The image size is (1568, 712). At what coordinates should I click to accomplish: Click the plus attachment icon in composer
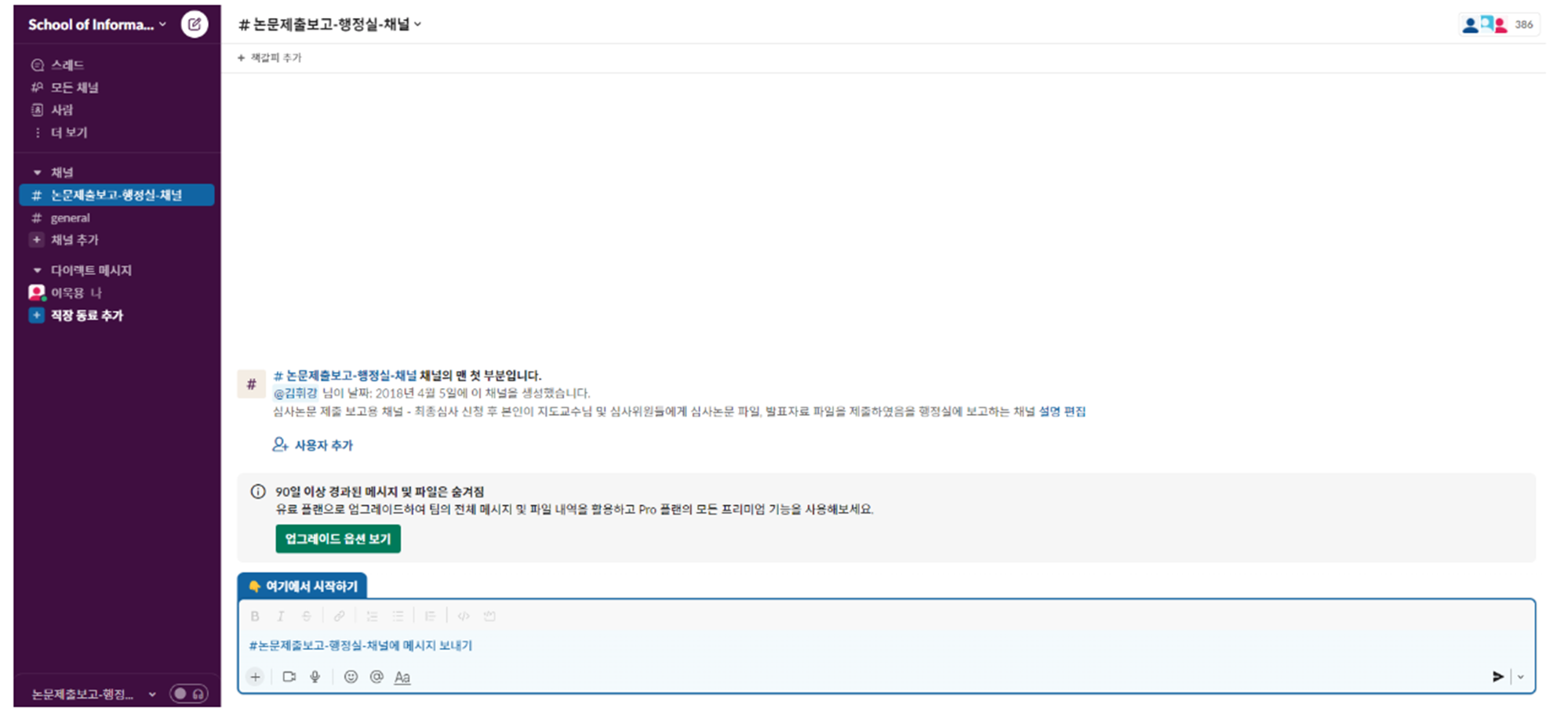tap(256, 677)
